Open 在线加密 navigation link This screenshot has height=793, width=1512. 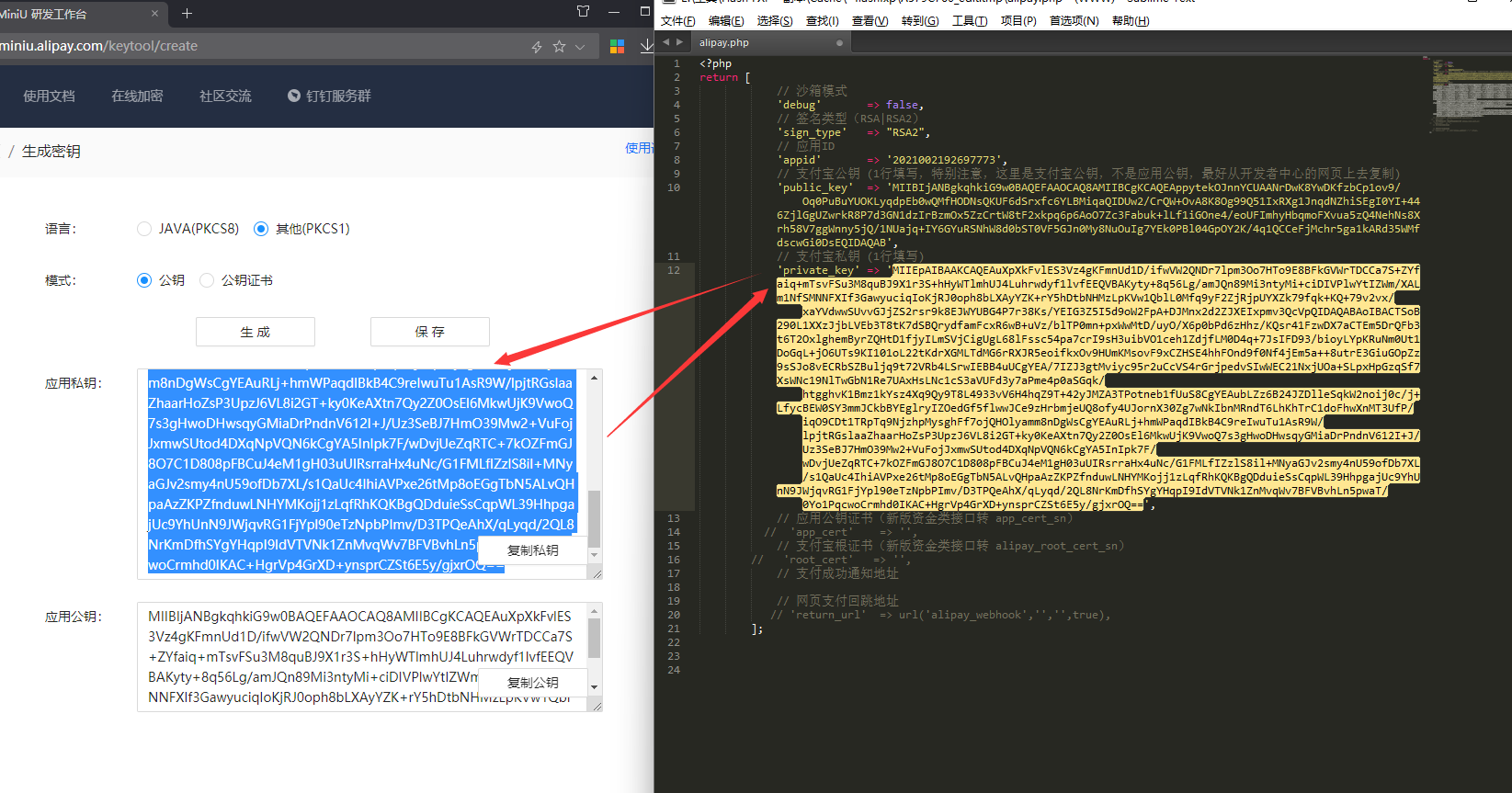click(137, 96)
